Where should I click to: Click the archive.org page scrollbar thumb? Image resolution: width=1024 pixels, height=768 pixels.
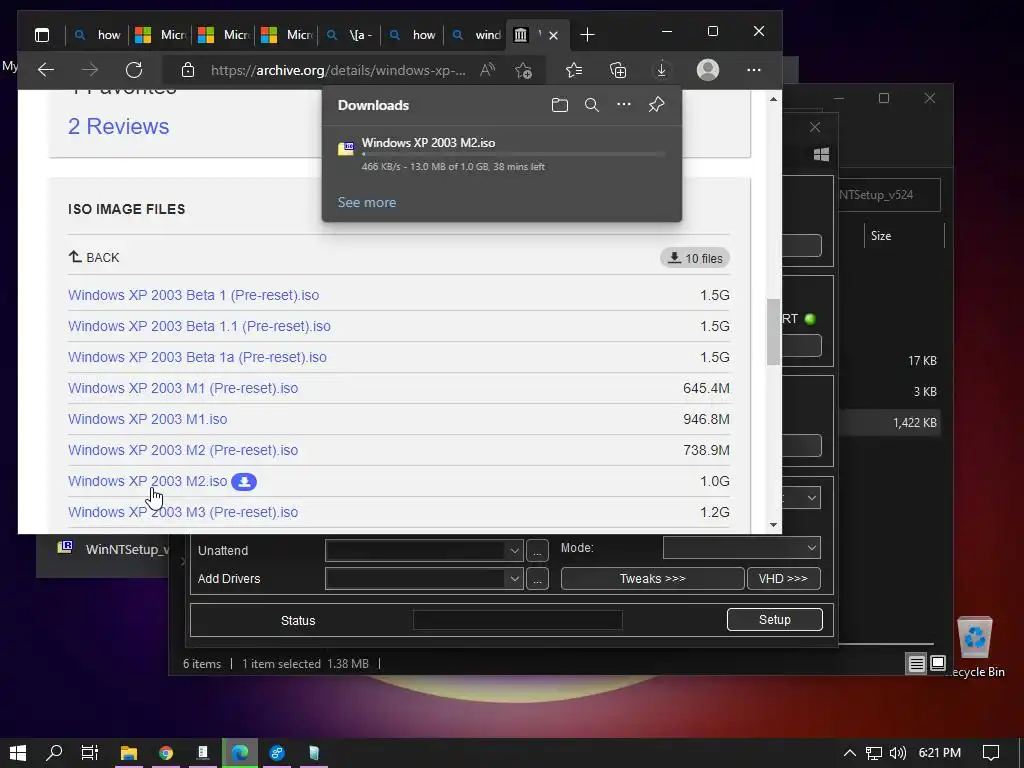click(x=773, y=332)
